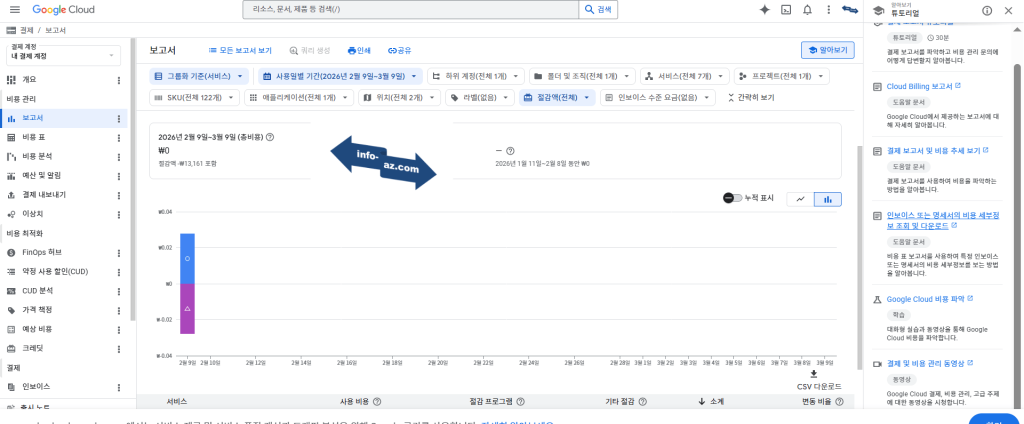Open FinOps 허브 sidebar page
The height and width of the screenshot is (424, 1024).
pyautogui.click(x=42, y=252)
